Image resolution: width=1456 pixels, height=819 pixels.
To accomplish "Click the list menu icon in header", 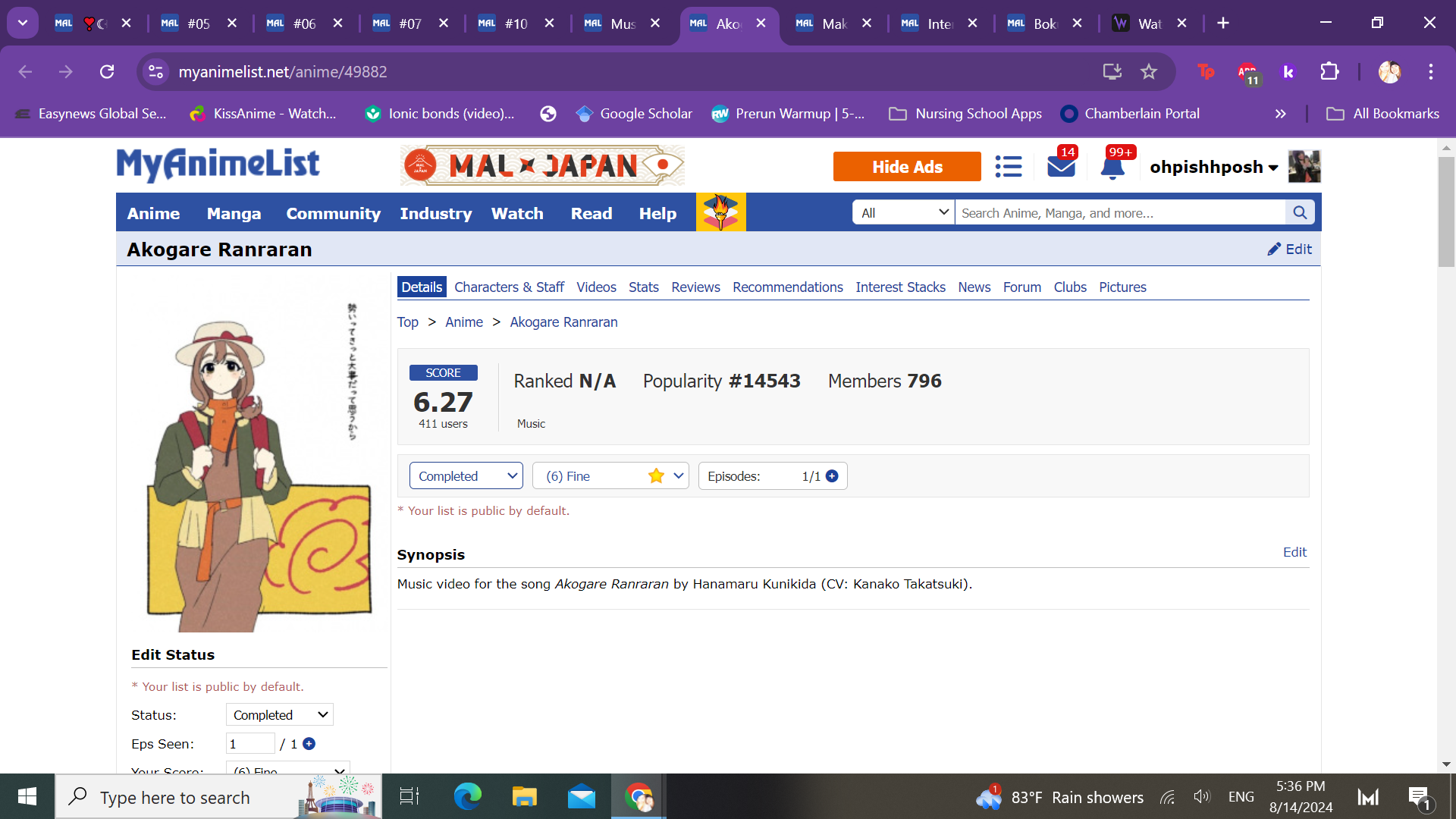I will click(x=1009, y=166).
